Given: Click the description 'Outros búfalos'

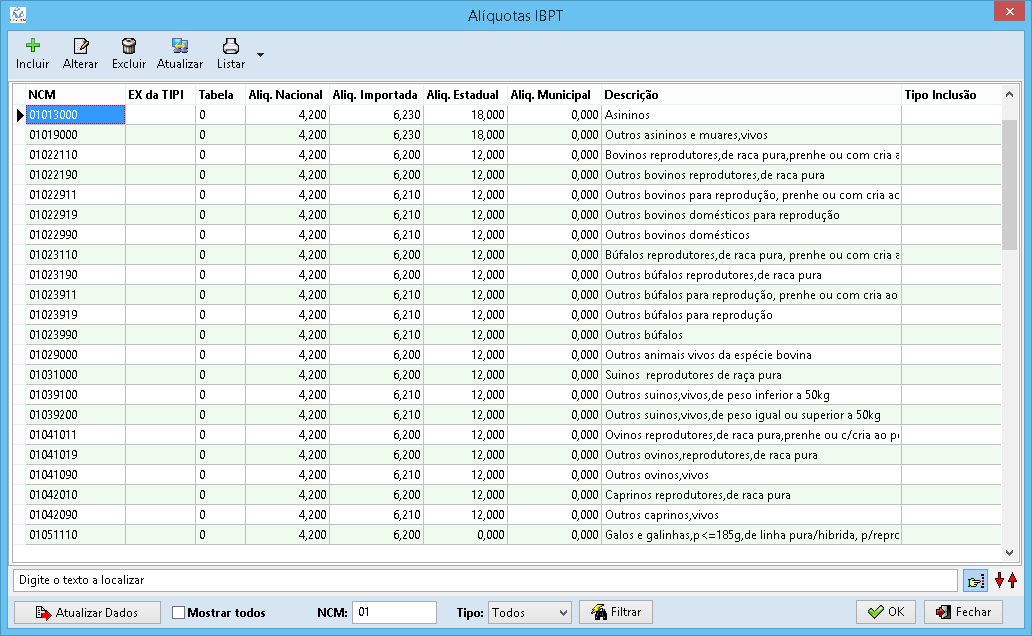Looking at the screenshot, I should point(644,335).
